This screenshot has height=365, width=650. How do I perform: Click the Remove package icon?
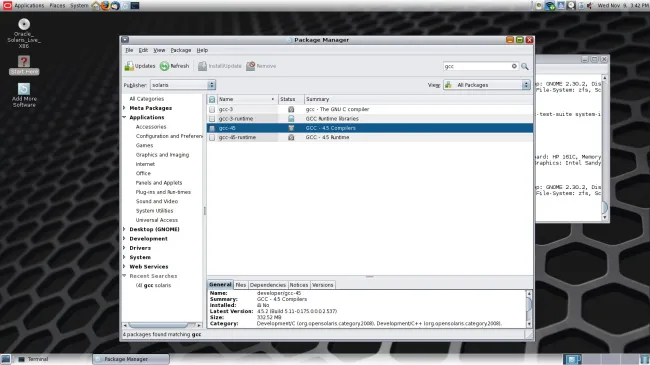coord(251,66)
